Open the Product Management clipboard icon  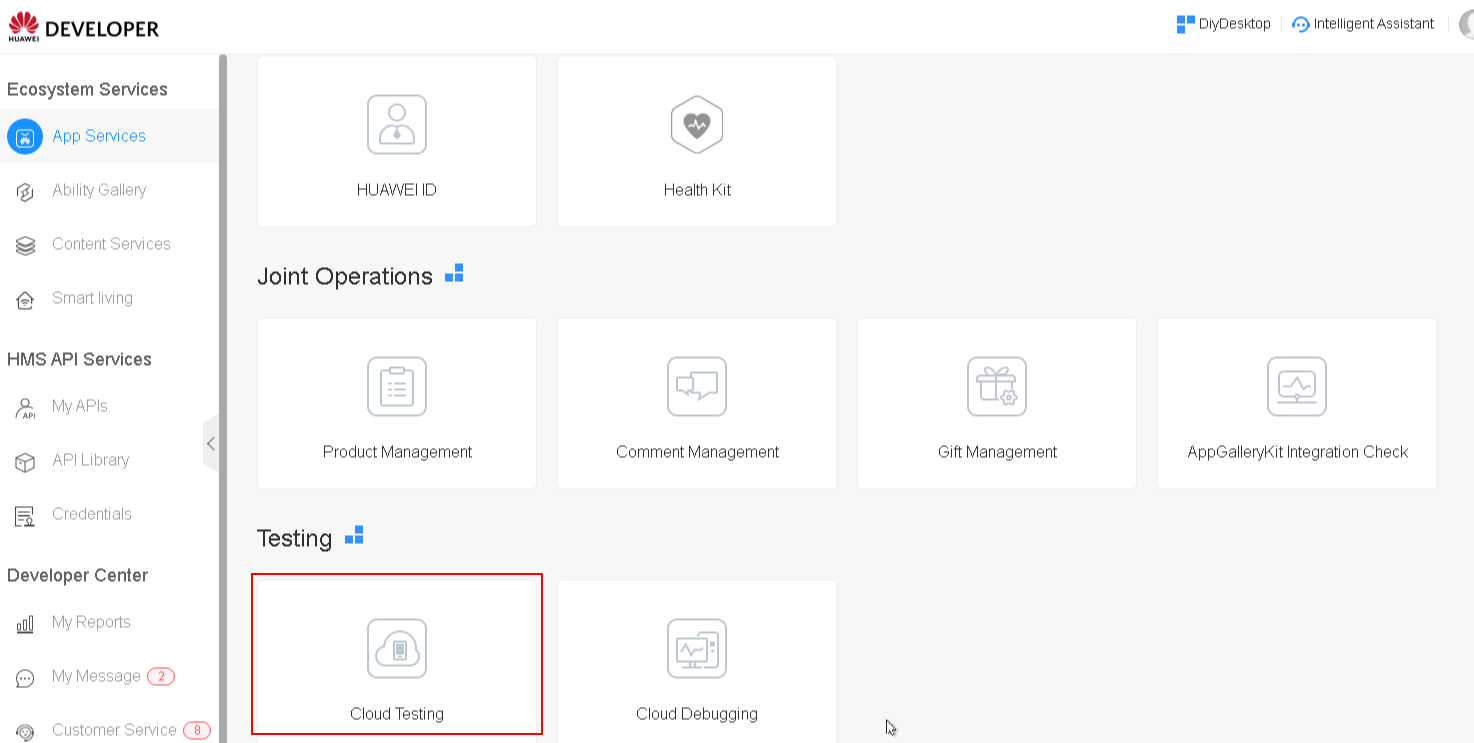click(397, 387)
